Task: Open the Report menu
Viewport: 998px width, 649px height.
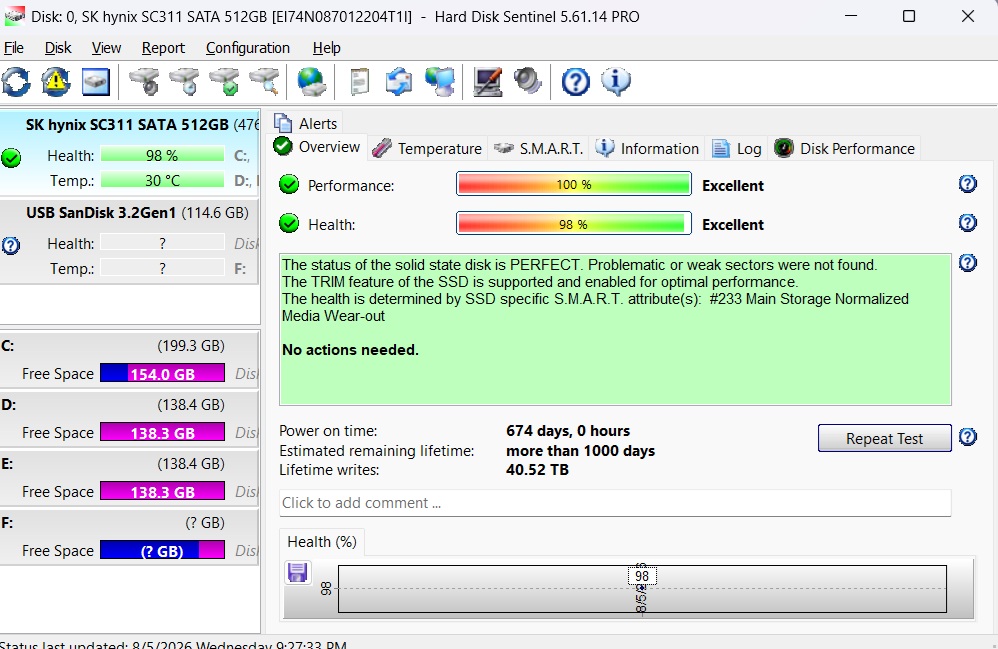Action: (163, 48)
